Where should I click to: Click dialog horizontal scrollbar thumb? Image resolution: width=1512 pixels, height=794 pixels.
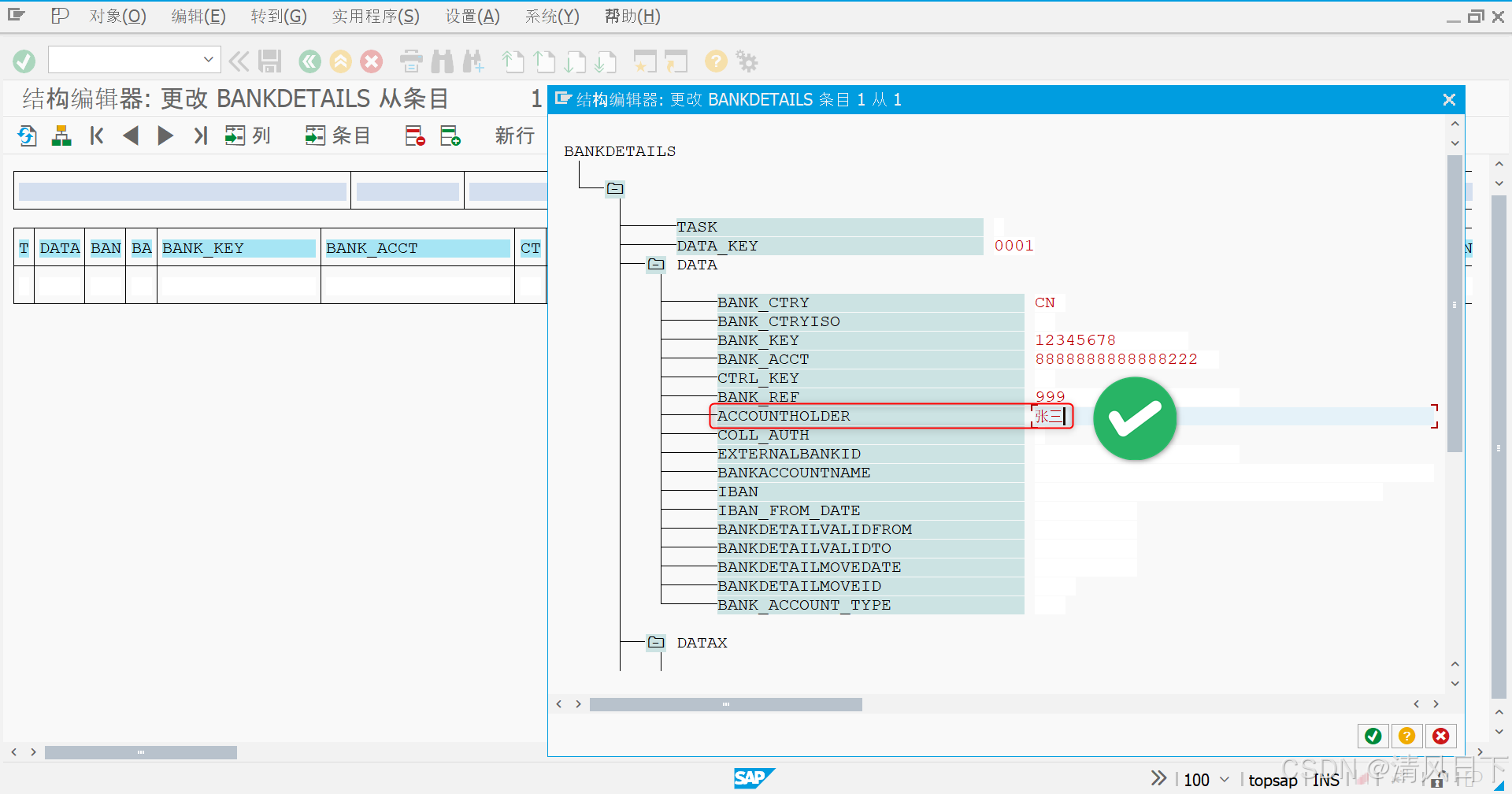725,704
